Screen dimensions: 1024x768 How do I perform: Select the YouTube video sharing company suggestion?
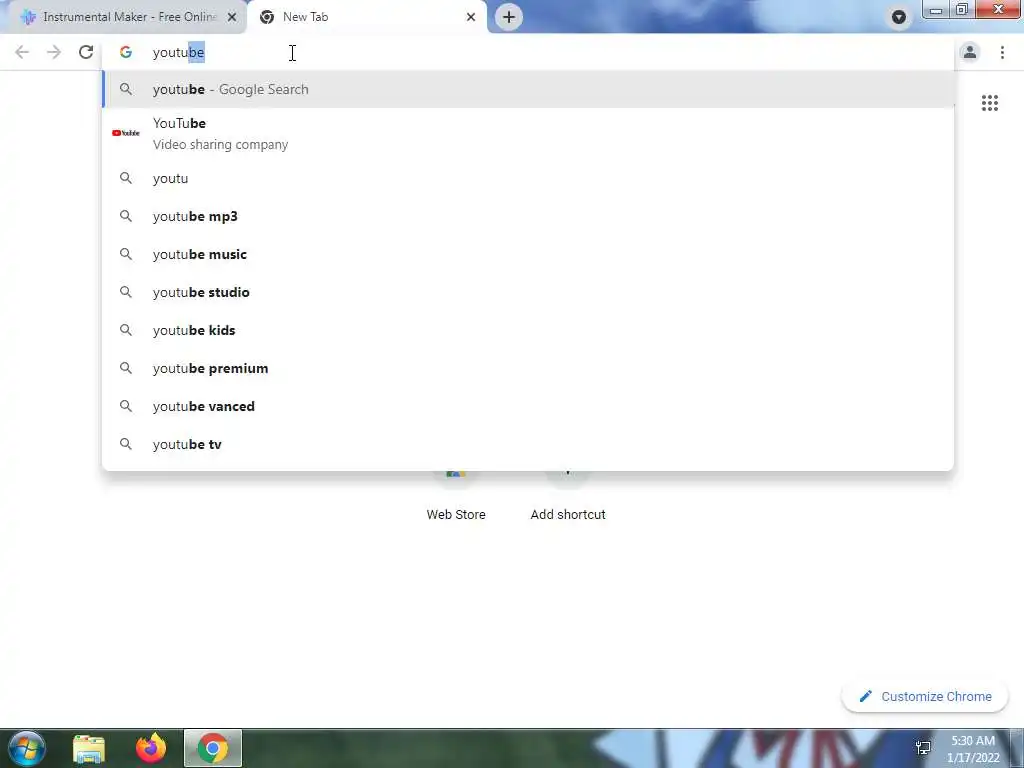528,133
